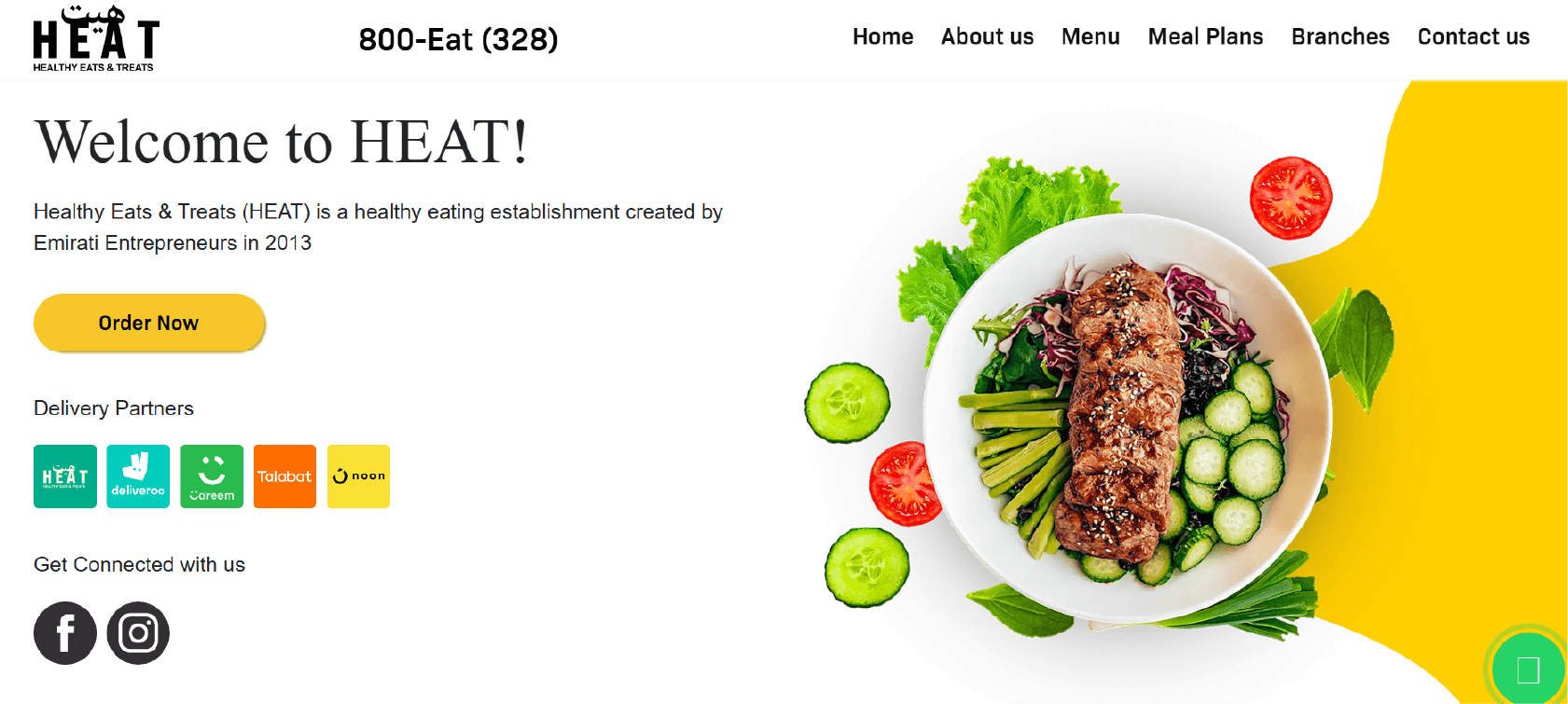The image size is (1568, 704).
Task: Open the Branches page
Action: [1340, 37]
